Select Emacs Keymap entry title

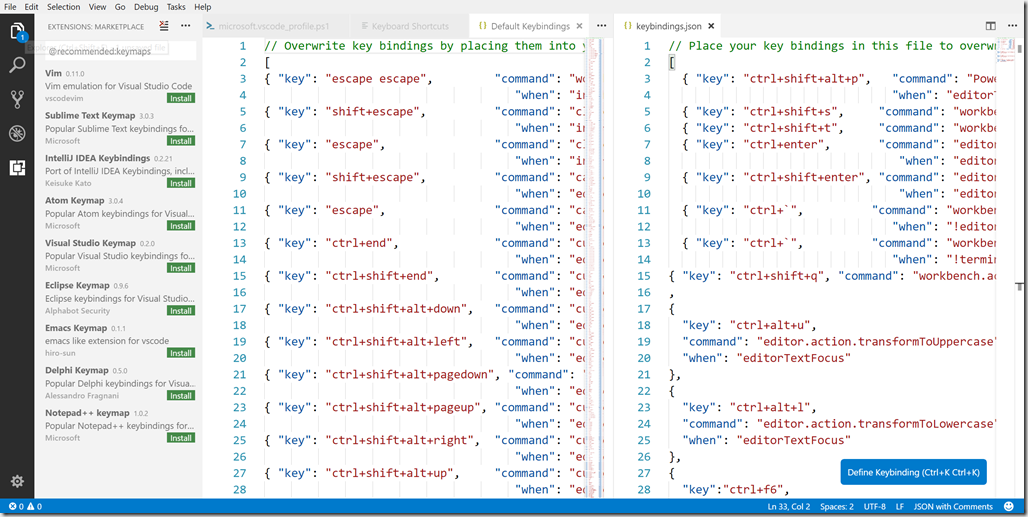point(75,328)
